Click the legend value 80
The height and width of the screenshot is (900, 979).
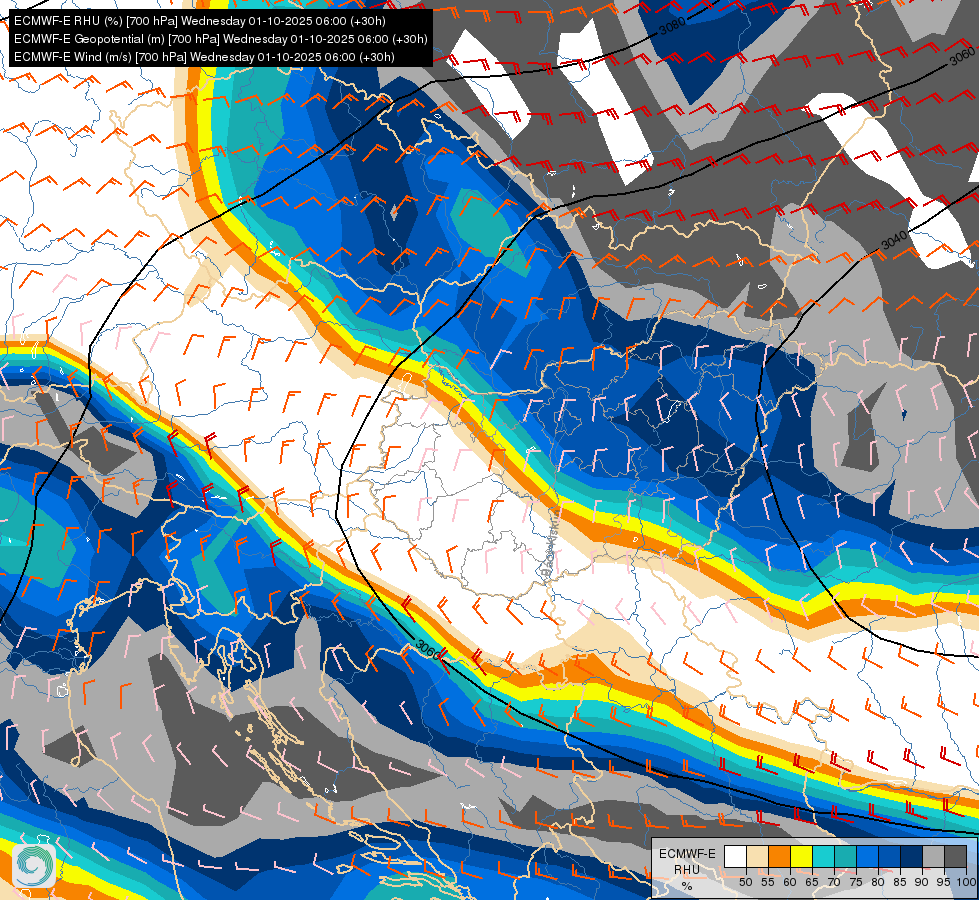click(x=878, y=882)
